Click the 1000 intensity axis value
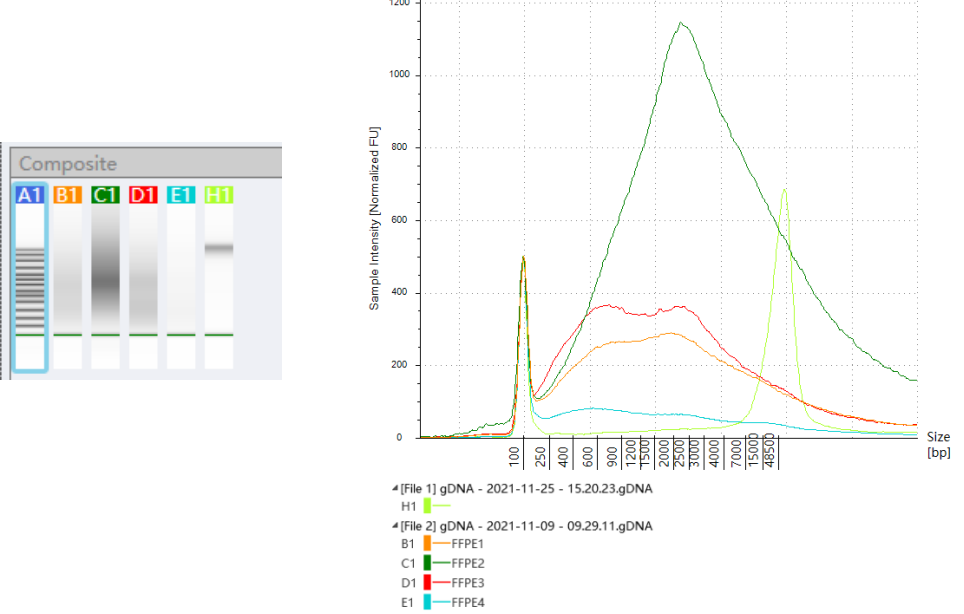The width and height of the screenshot is (964, 614). 400,74
